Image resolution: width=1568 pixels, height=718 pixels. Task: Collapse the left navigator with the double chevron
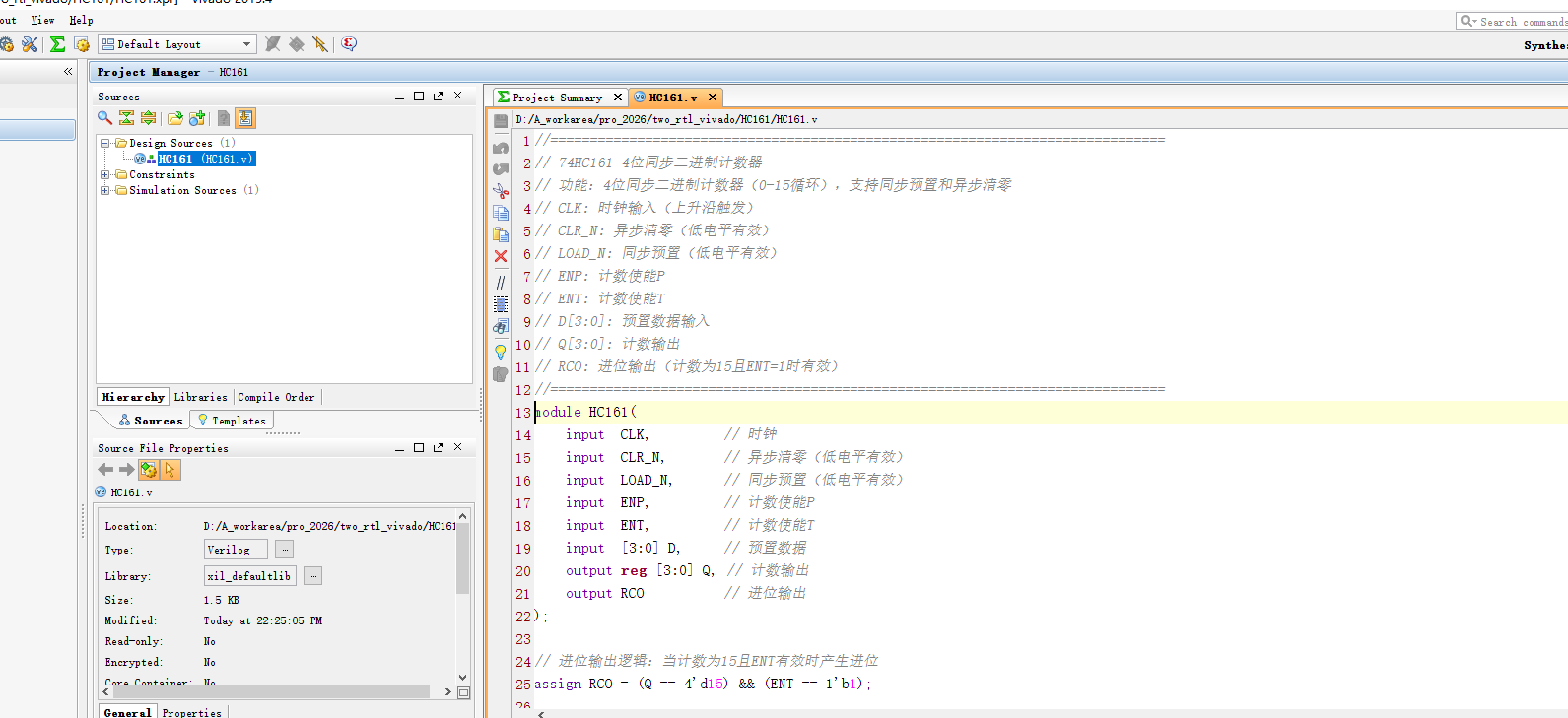[68, 72]
